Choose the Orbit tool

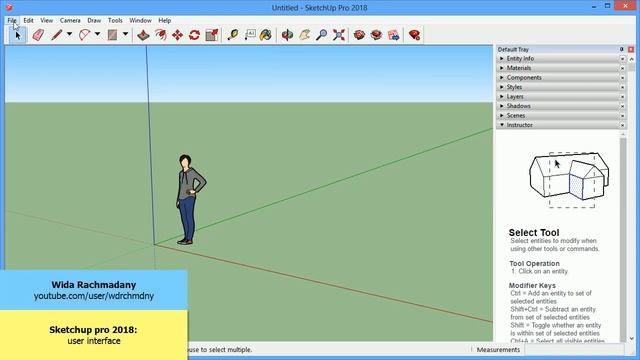[287, 35]
